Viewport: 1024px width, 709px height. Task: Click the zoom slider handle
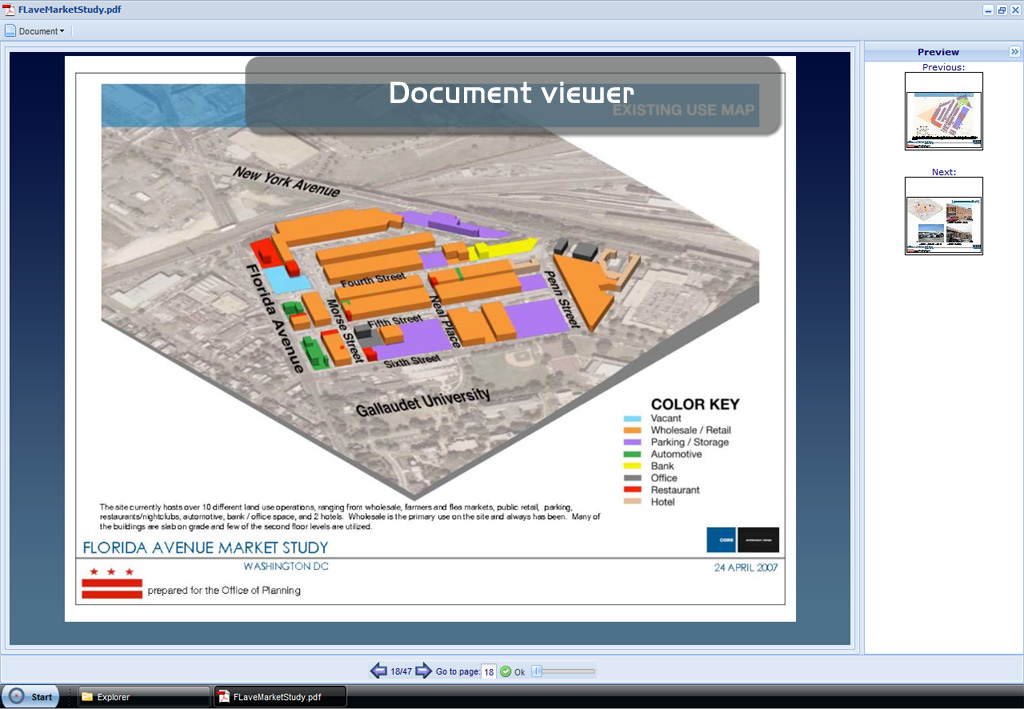tap(537, 672)
